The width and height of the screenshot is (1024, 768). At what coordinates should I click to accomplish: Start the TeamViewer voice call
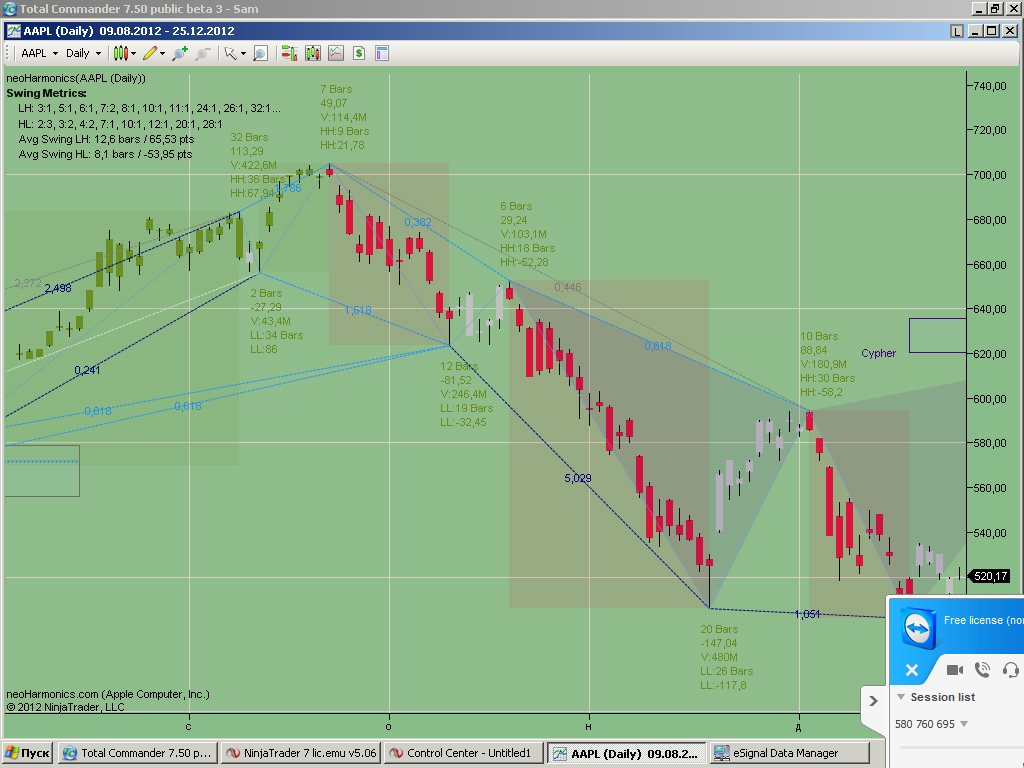point(982,670)
